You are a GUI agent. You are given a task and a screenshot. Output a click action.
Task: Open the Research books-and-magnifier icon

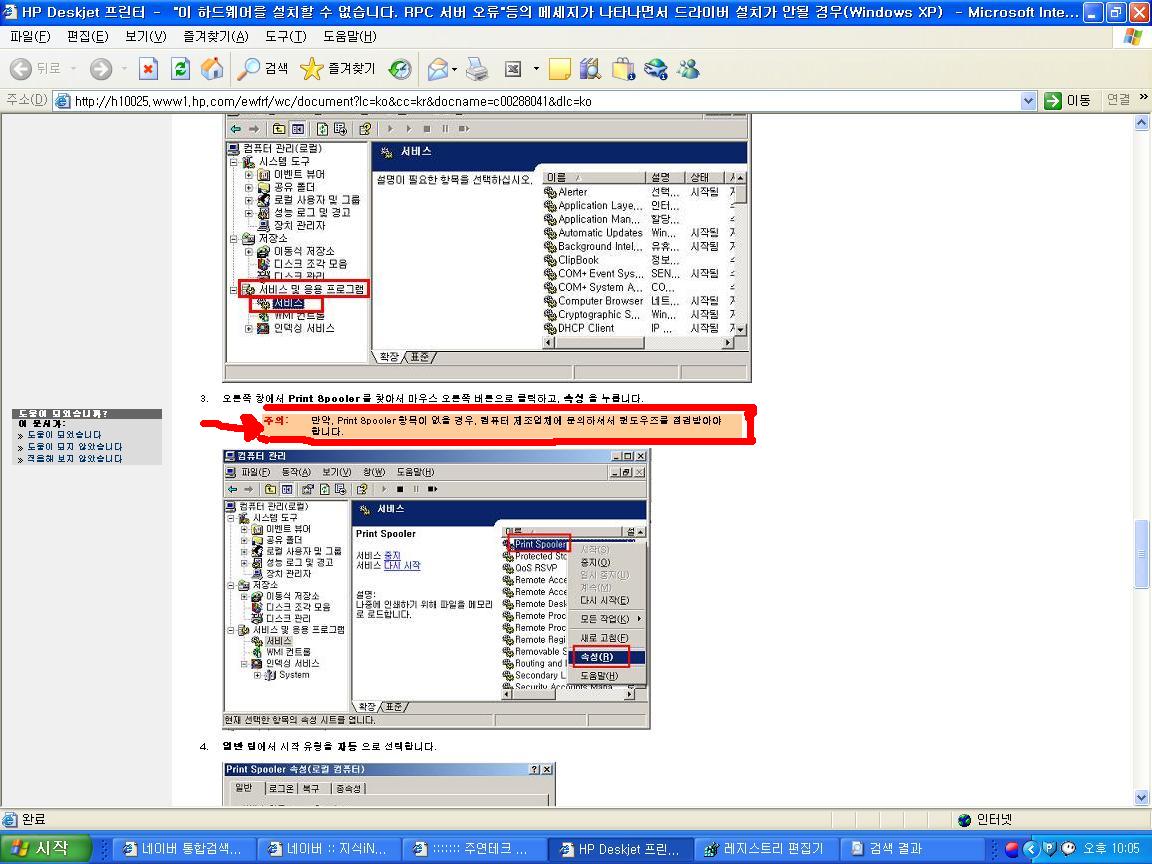pyautogui.click(x=590, y=69)
